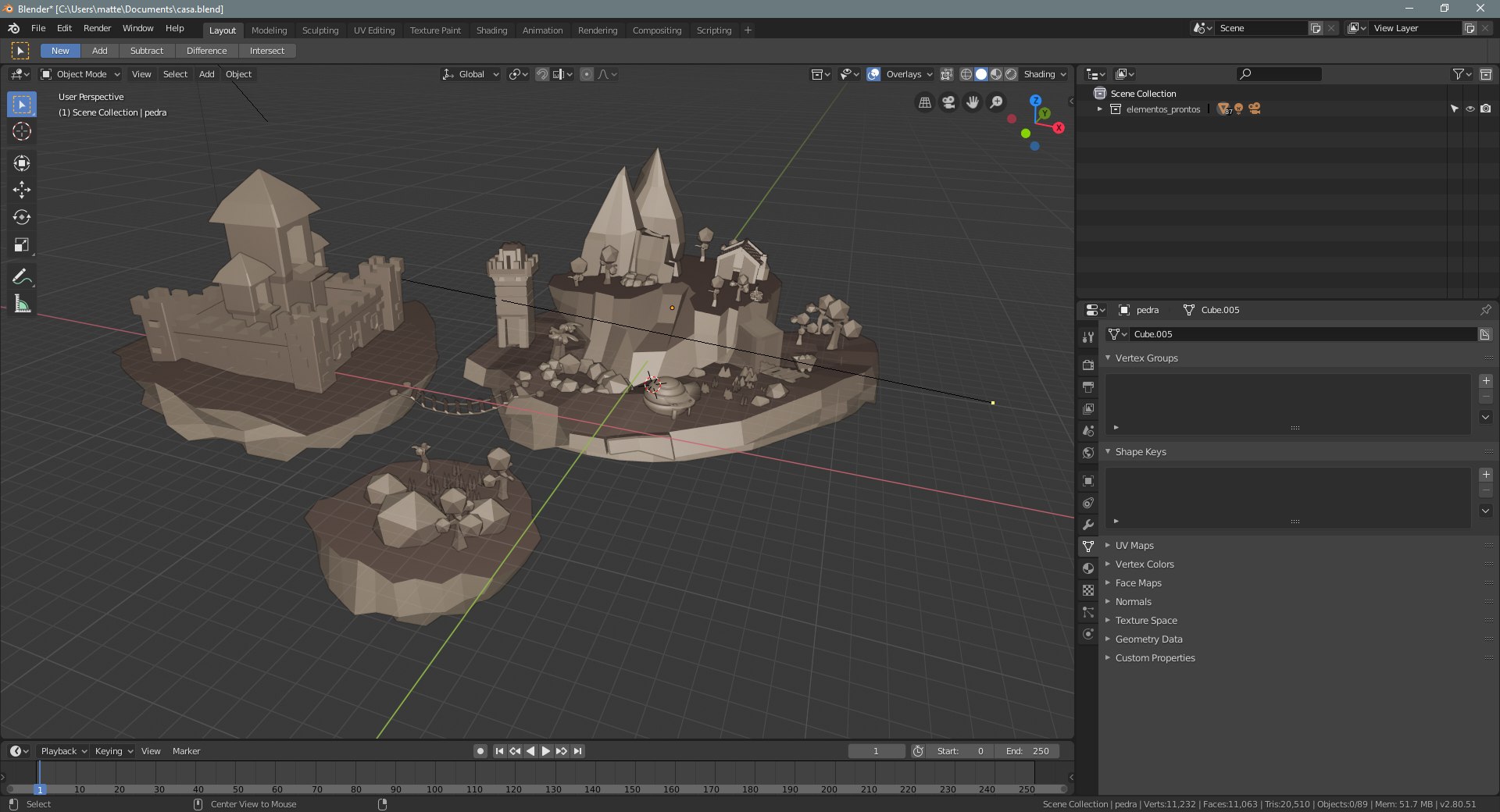The image size is (1500, 812).
Task: Add a new vertex group with plus
Action: pos(1486,381)
